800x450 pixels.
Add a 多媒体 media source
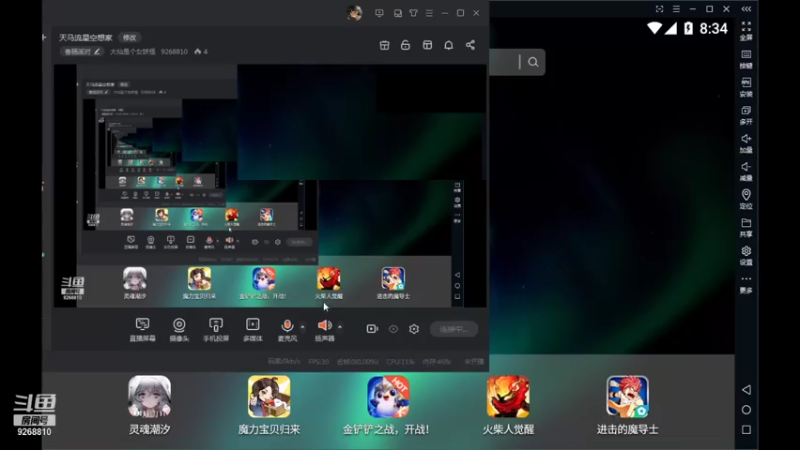tap(253, 330)
